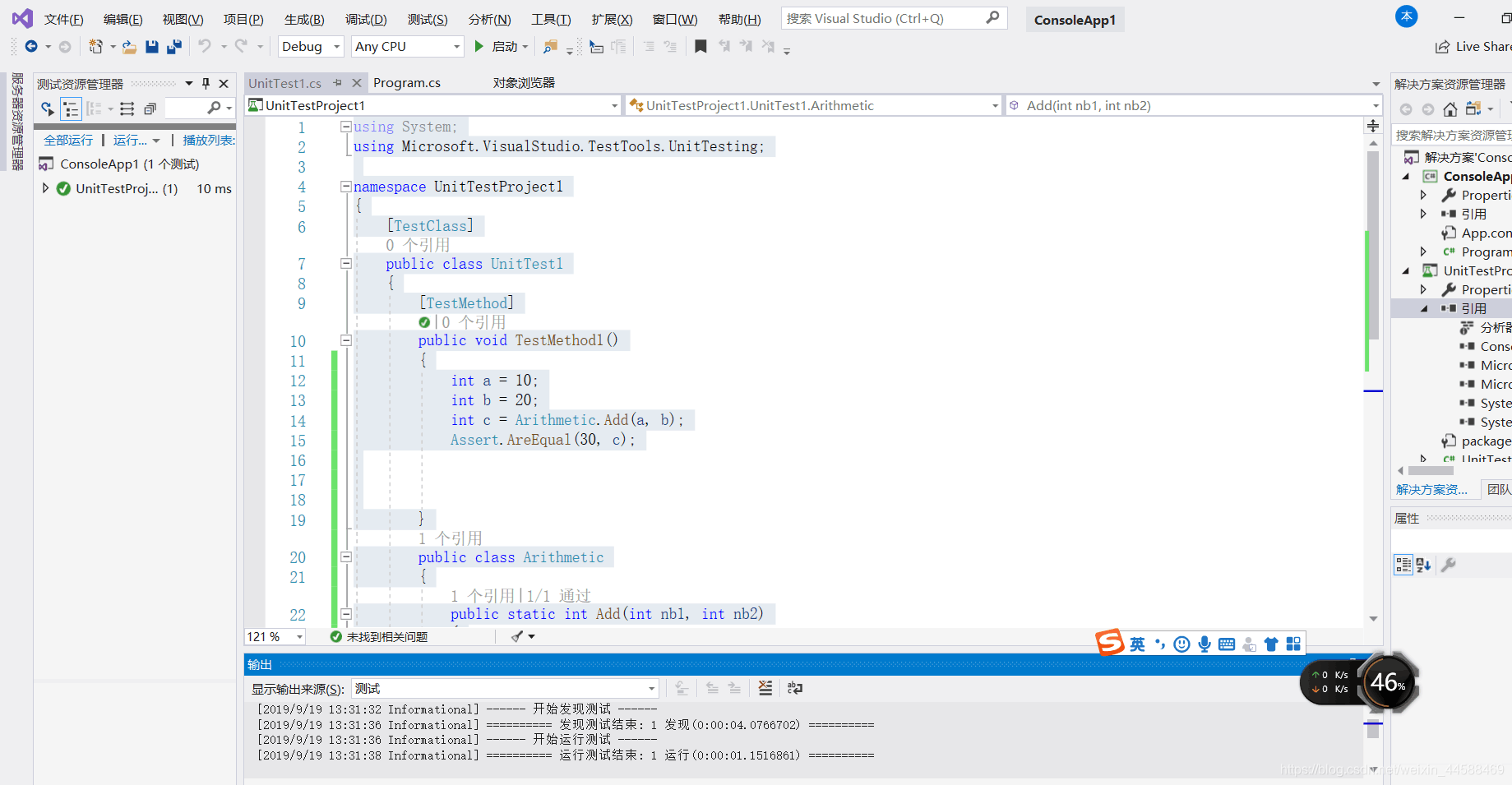Save the current file with the disk icon
1512x785 pixels.
coord(152,47)
